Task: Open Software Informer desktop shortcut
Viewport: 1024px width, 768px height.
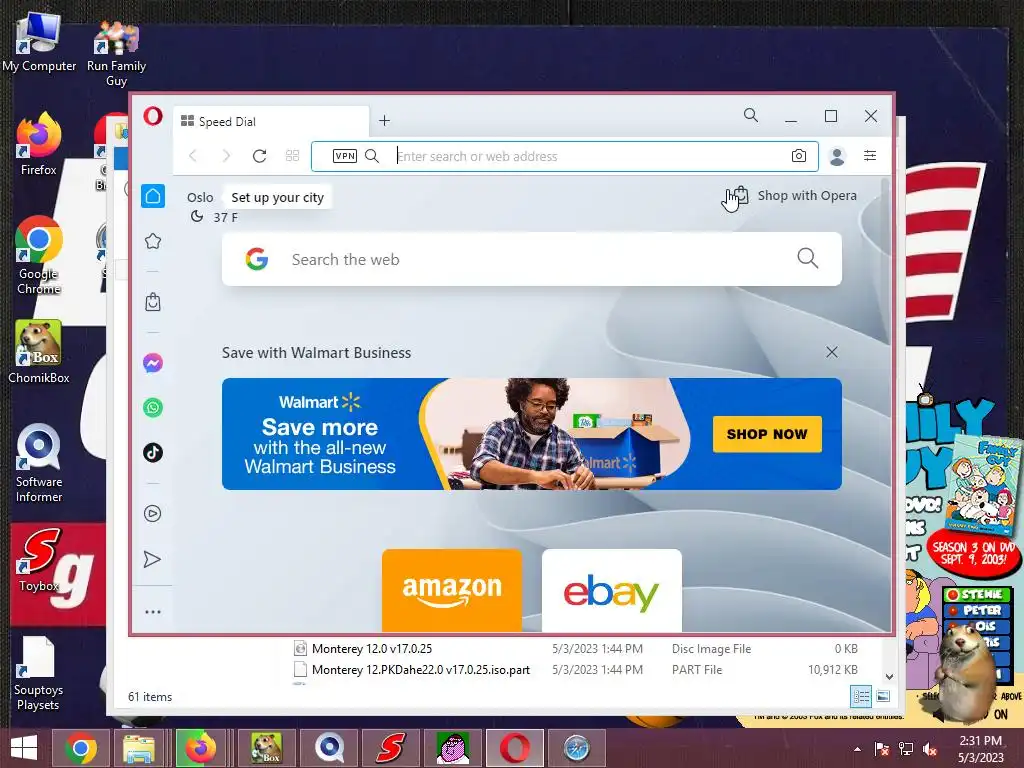Action: [x=39, y=464]
